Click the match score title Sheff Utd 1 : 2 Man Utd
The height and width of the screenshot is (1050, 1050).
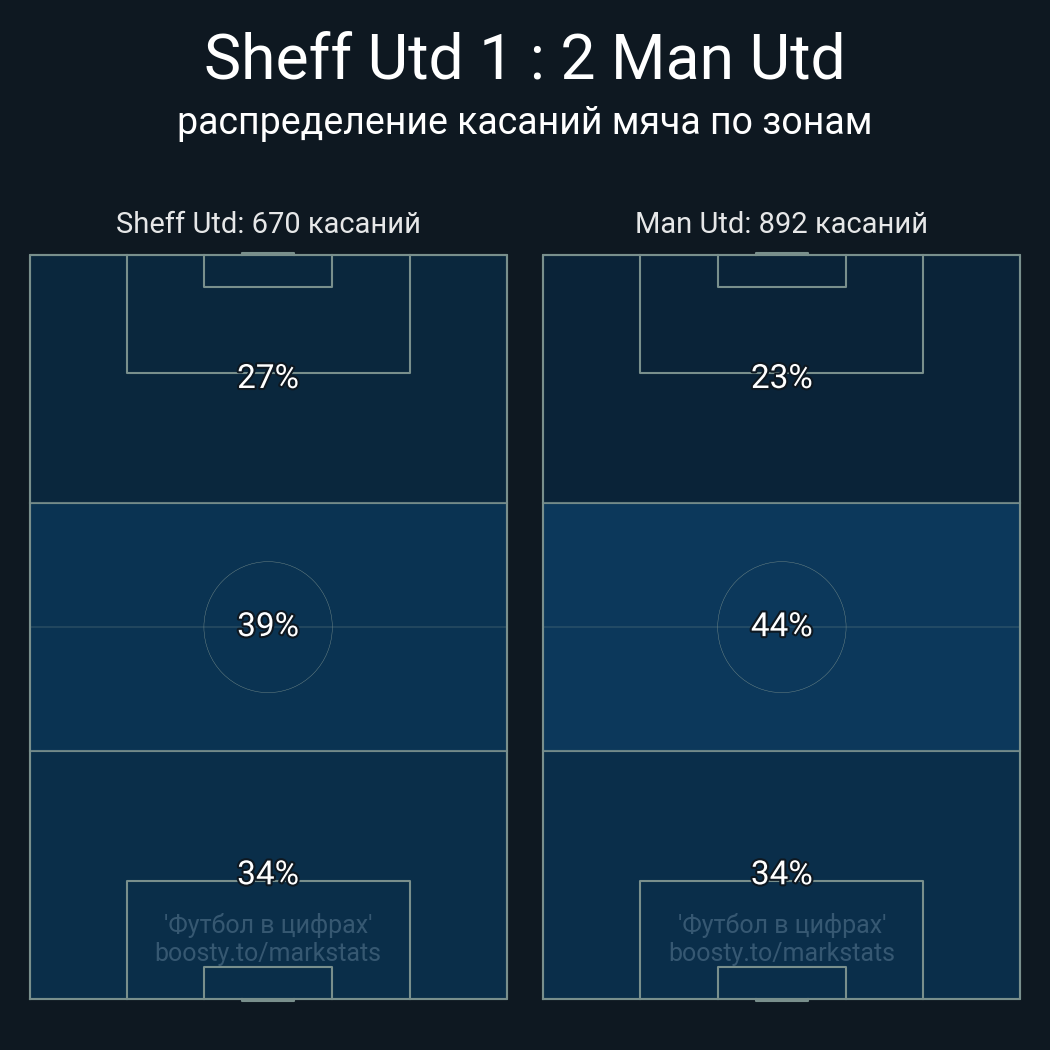(524, 58)
